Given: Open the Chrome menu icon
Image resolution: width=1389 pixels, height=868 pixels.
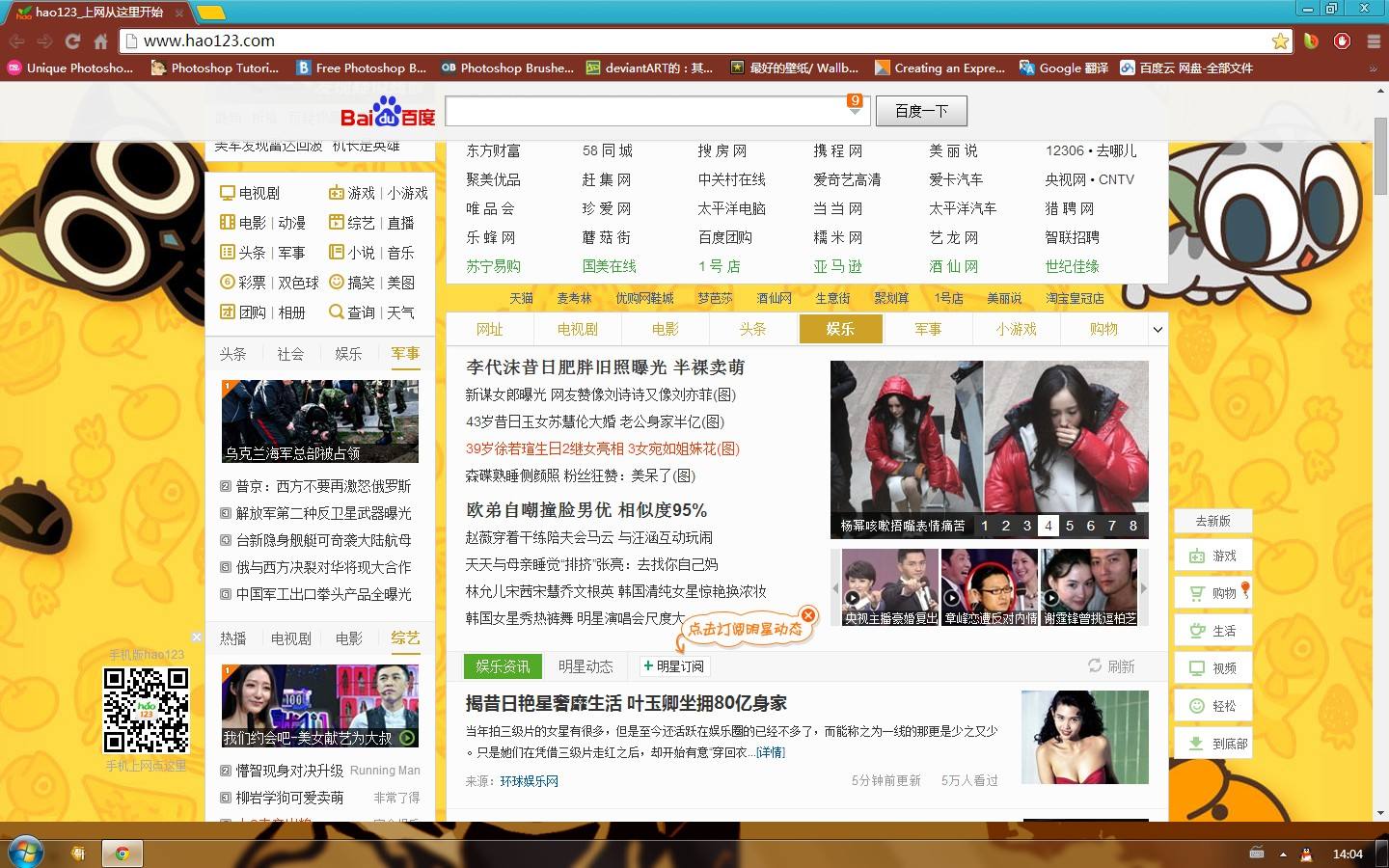Looking at the screenshot, I should (x=1374, y=41).
